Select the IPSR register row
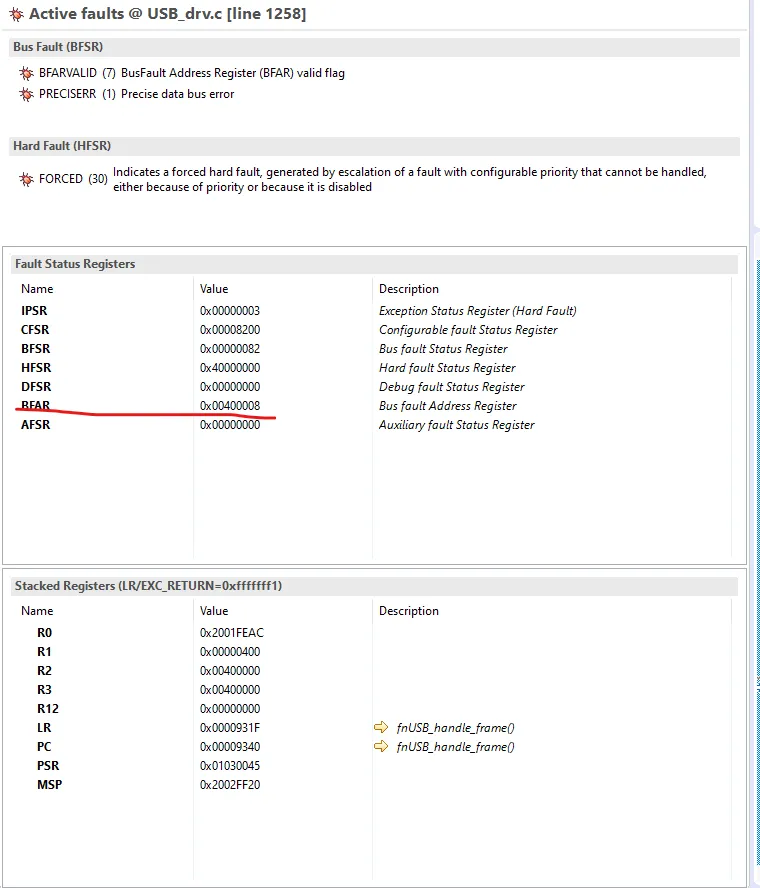Viewport: 760px width, 888px height. (374, 311)
